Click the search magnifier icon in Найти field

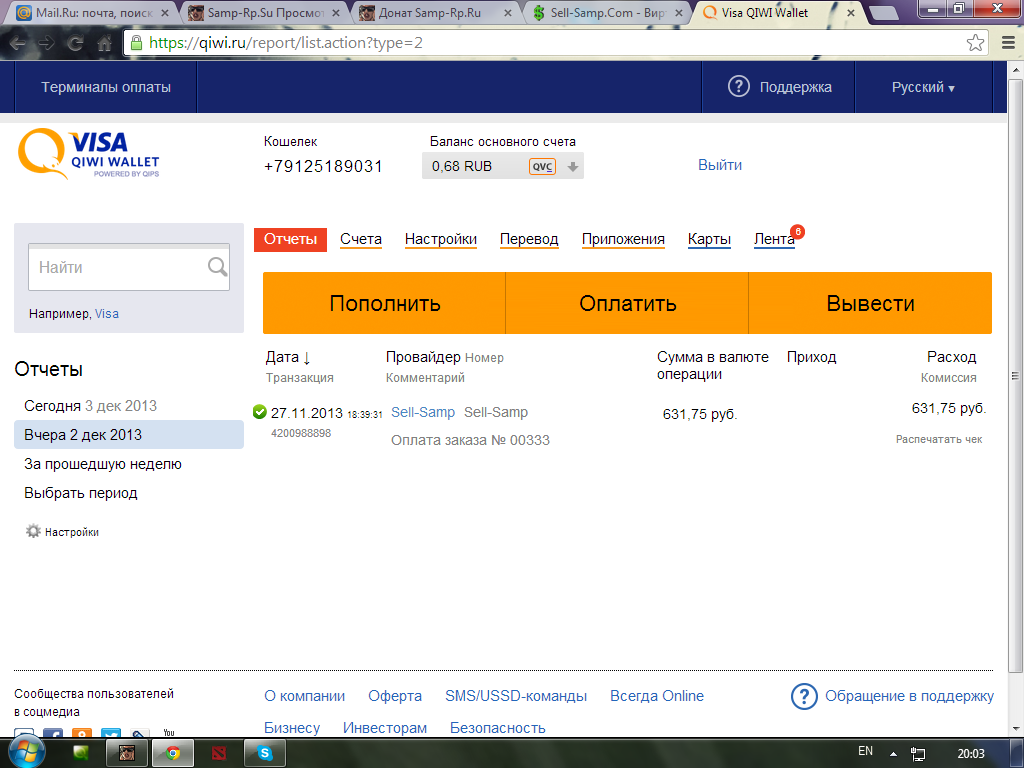point(217,266)
